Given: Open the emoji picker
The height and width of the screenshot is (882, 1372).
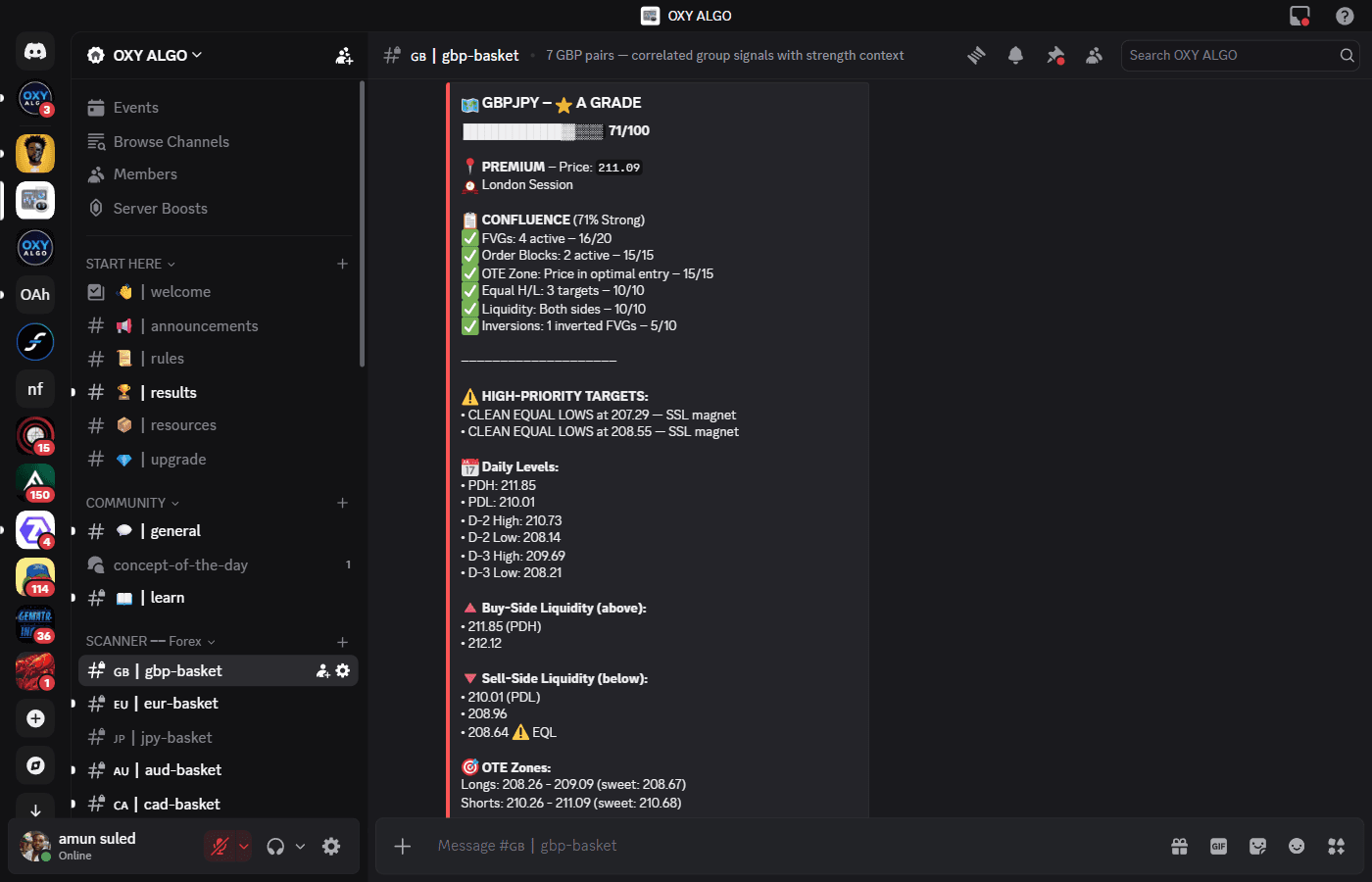Looking at the screenshot, I should (x=1296, y=846).
